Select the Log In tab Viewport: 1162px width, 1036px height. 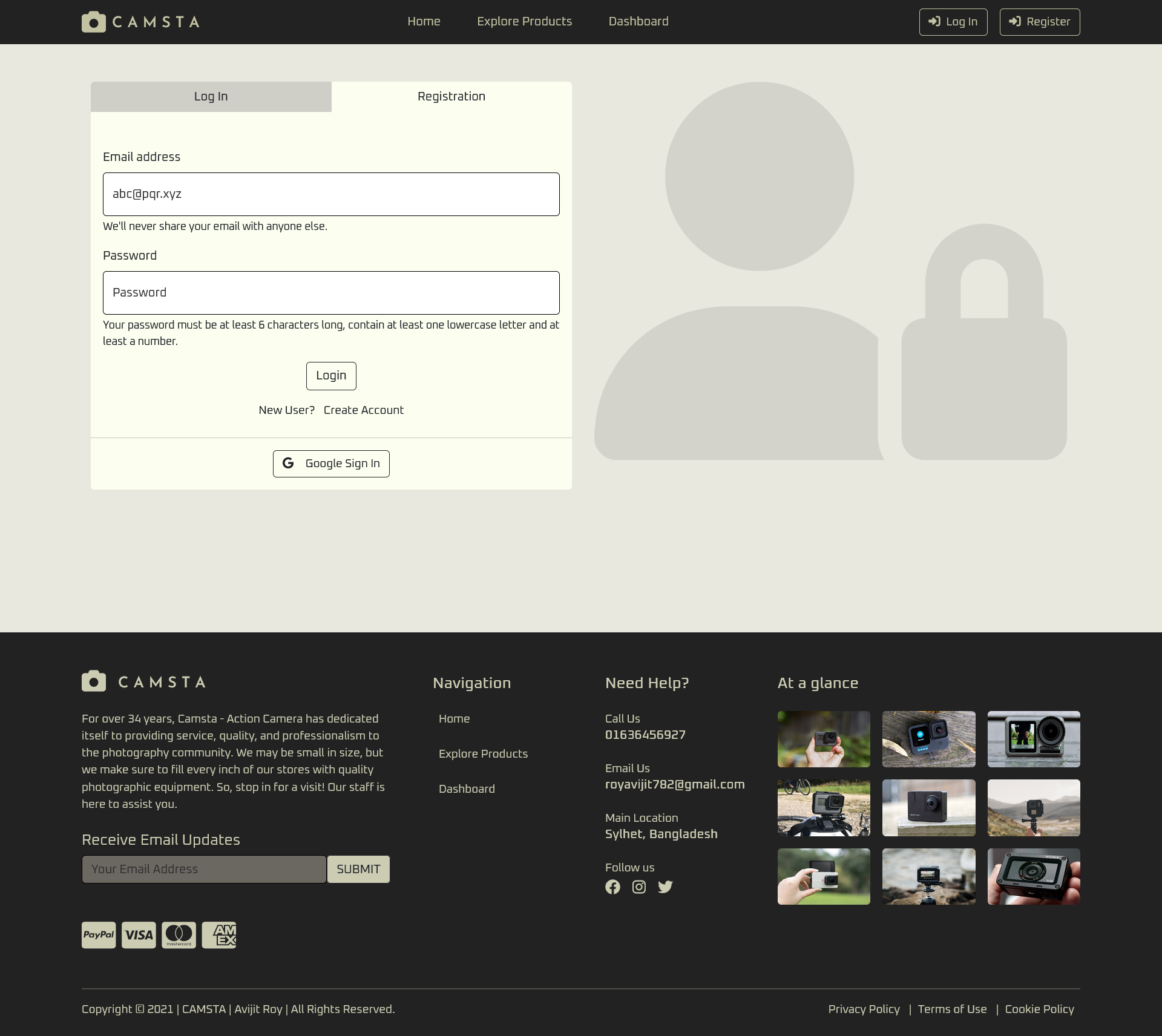click(211, 97)
